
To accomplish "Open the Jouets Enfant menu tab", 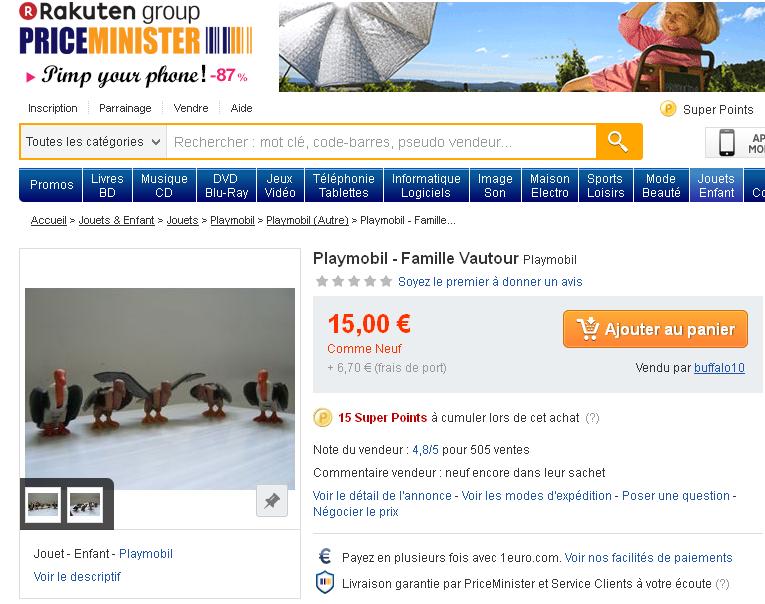I will coord(716,185).
